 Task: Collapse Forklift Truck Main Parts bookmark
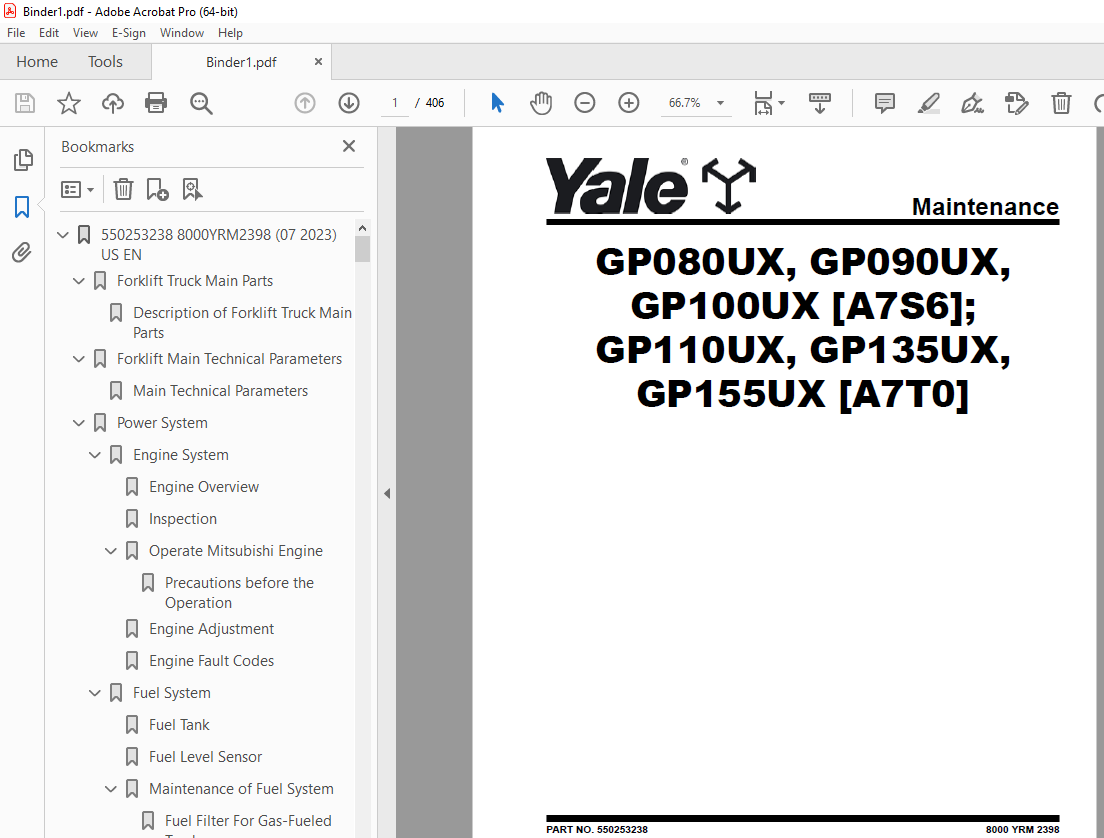click(x=79, y=281)
